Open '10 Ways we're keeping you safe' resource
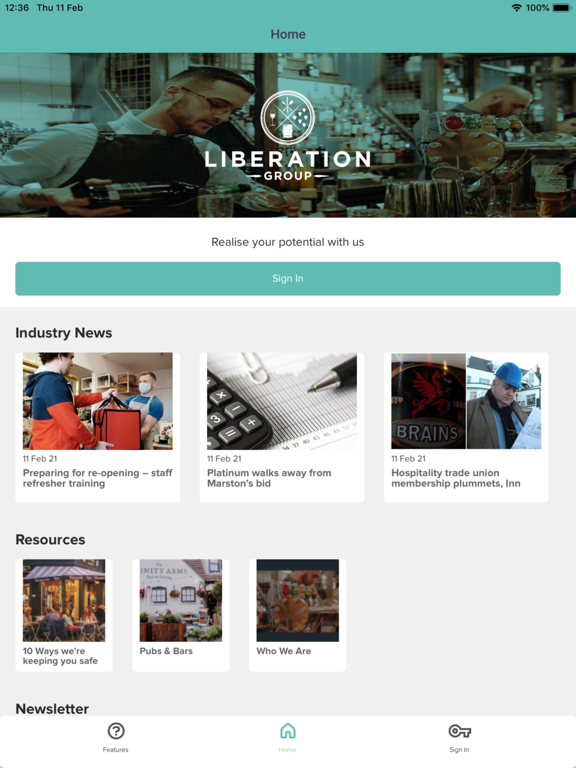 point(64,615)
